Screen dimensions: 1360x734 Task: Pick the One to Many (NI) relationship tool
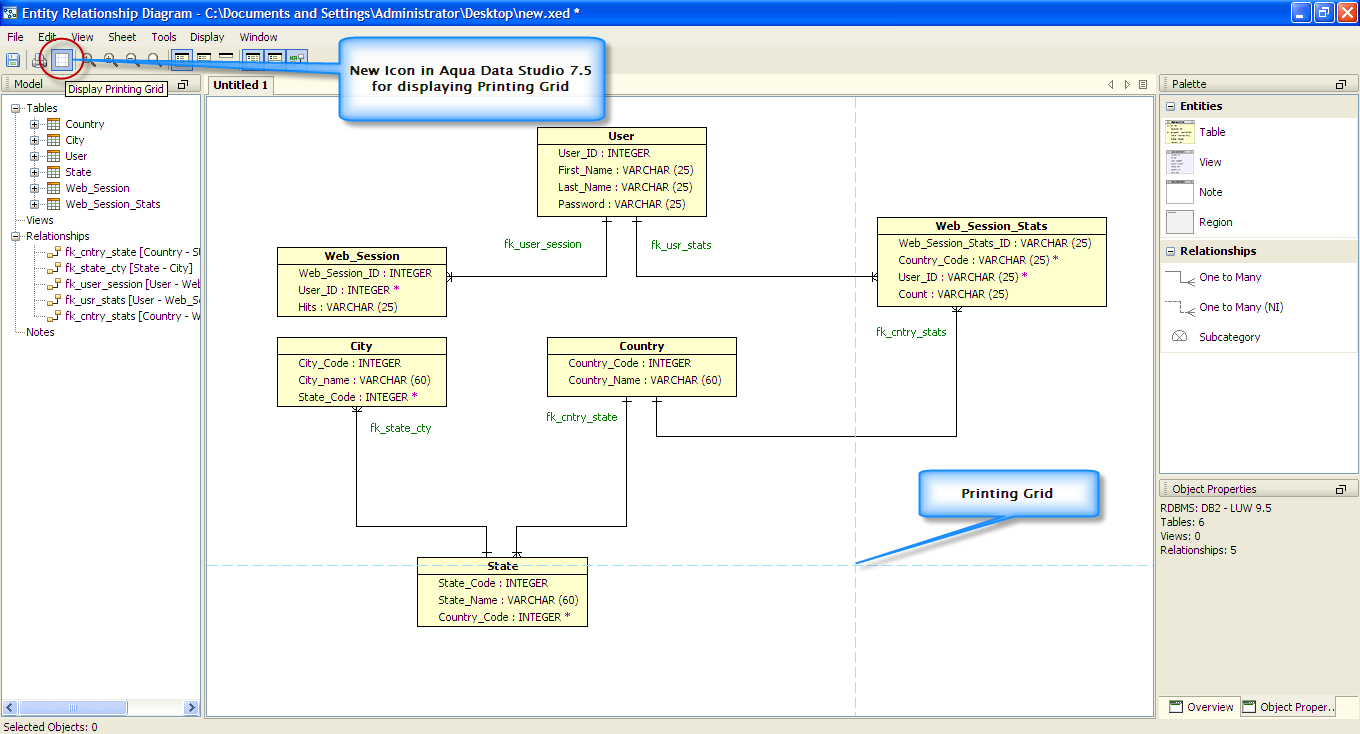point(1224,307)
